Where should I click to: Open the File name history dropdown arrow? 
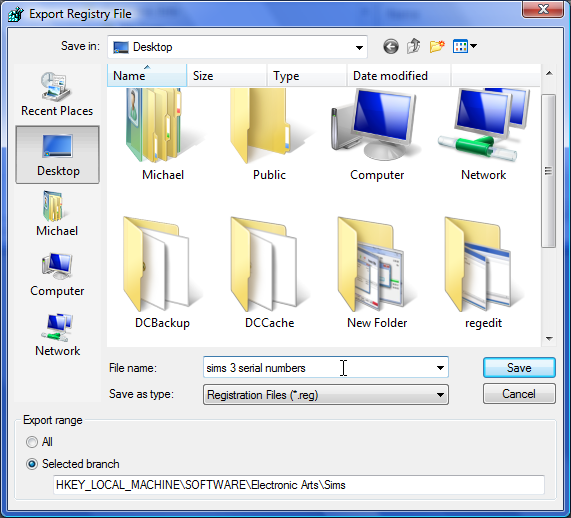(x=440, y=368)
